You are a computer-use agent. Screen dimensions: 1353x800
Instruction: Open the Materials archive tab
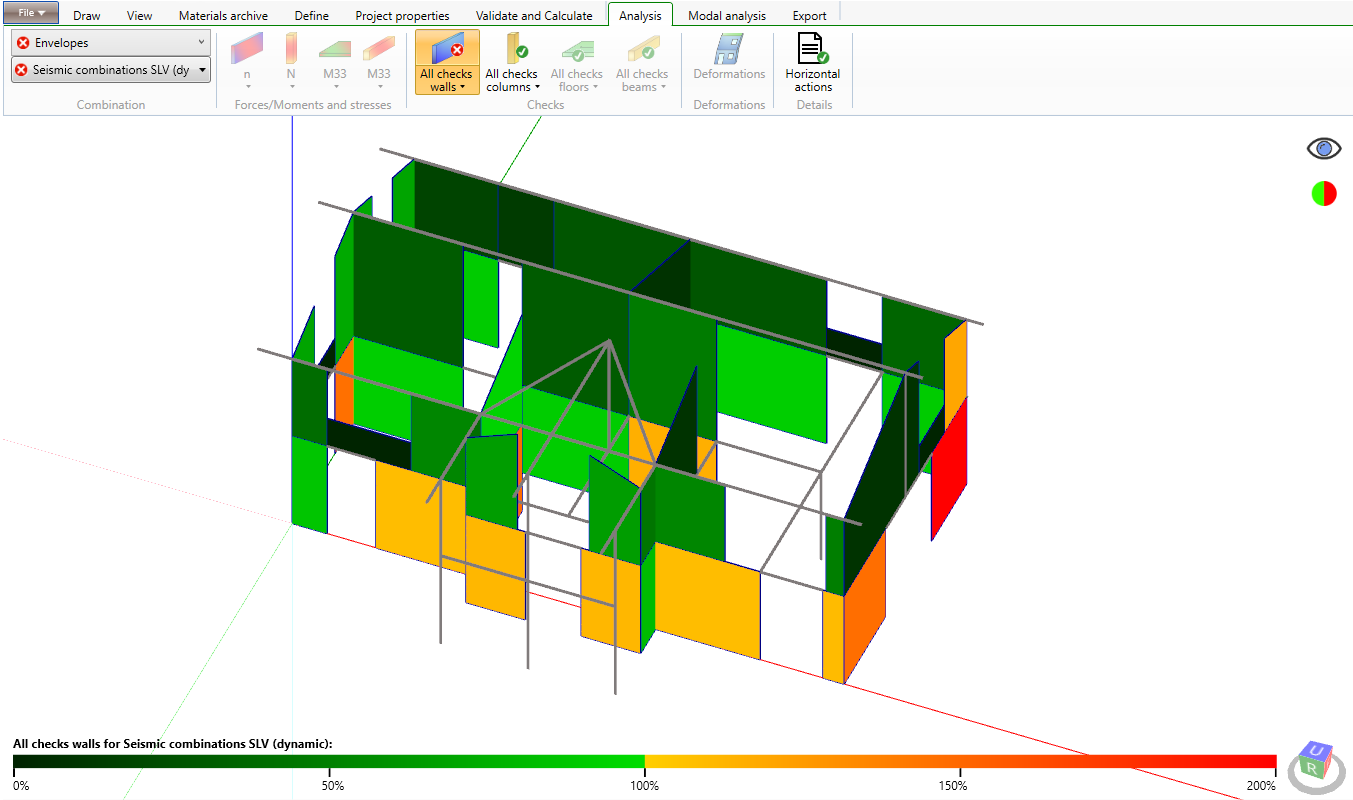pyautogui.click(x=224, y=16)
